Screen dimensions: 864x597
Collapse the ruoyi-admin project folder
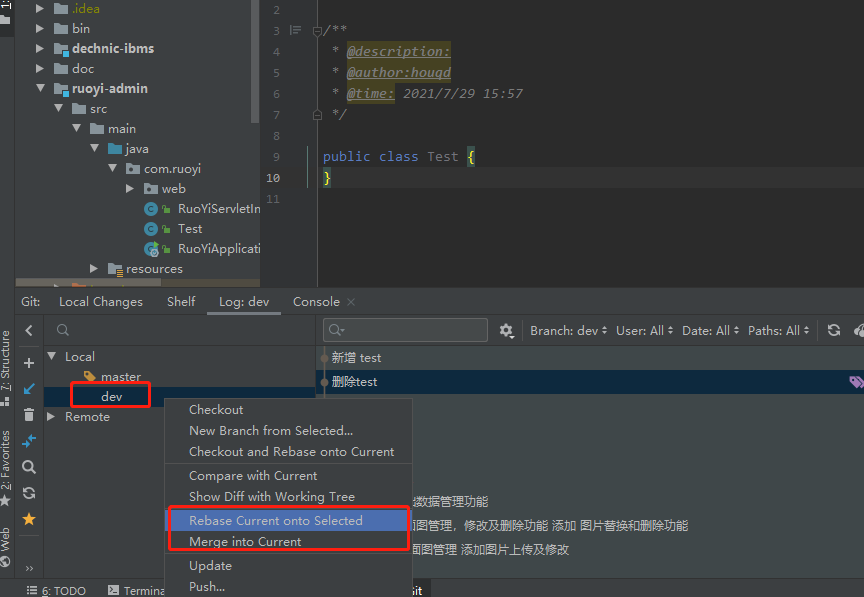(40, 88)
